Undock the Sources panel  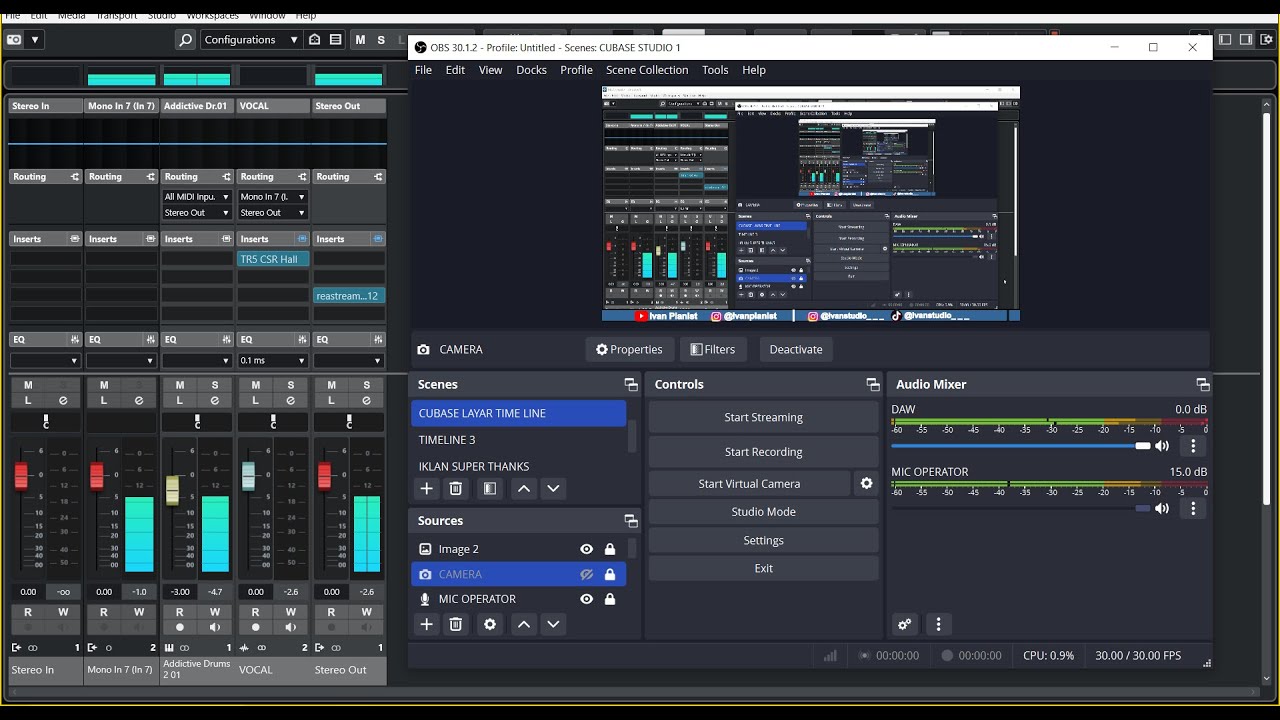pyautogui.click(x=631, y=521)
